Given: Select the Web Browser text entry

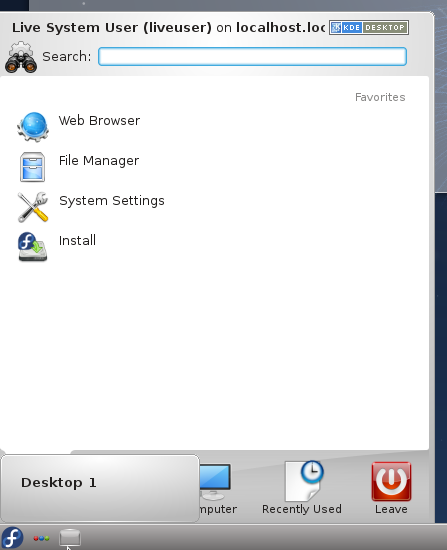Looking at the screenshot, I should click(99, 121).
